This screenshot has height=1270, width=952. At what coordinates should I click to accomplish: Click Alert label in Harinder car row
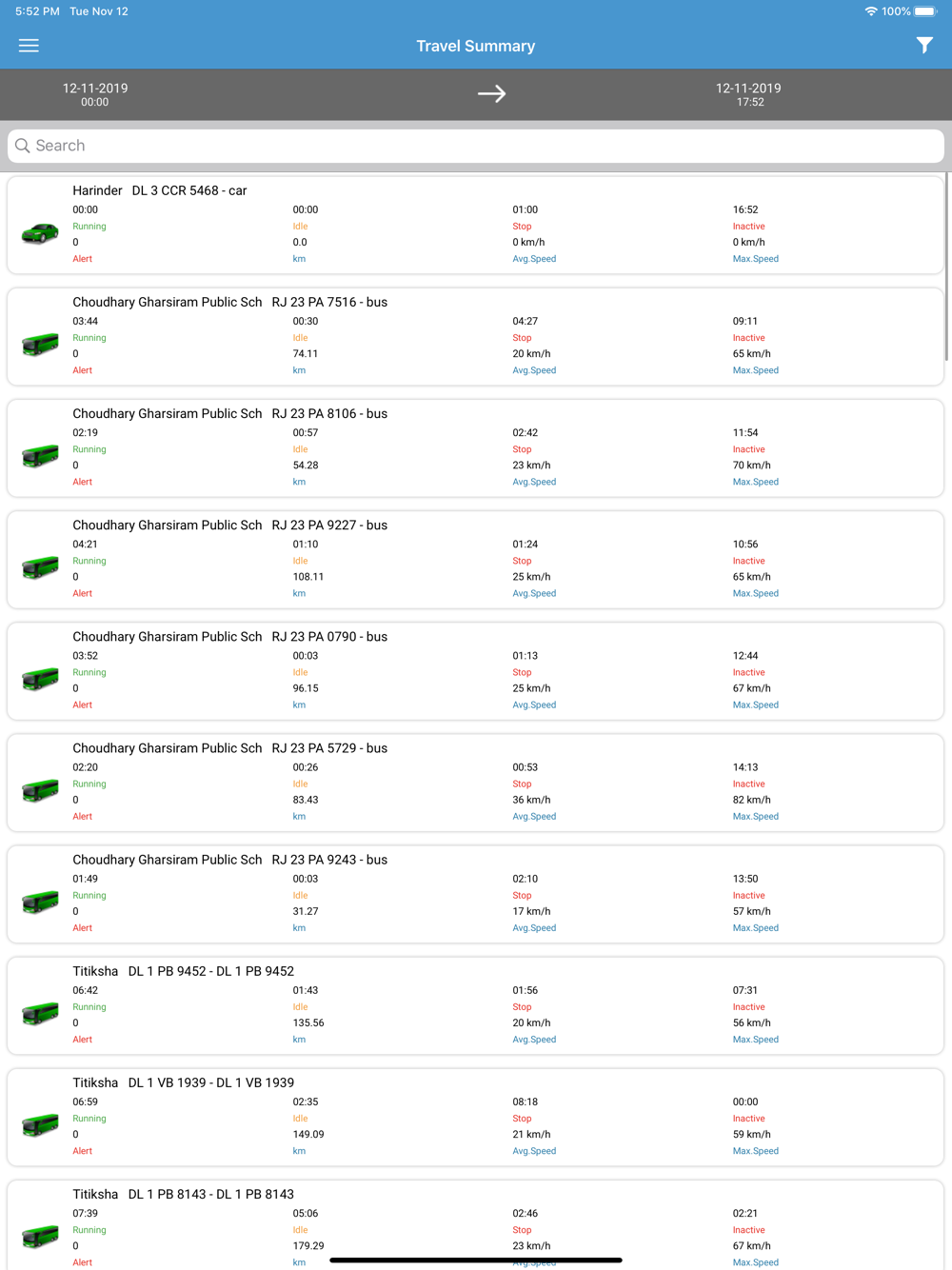point(83,259)
